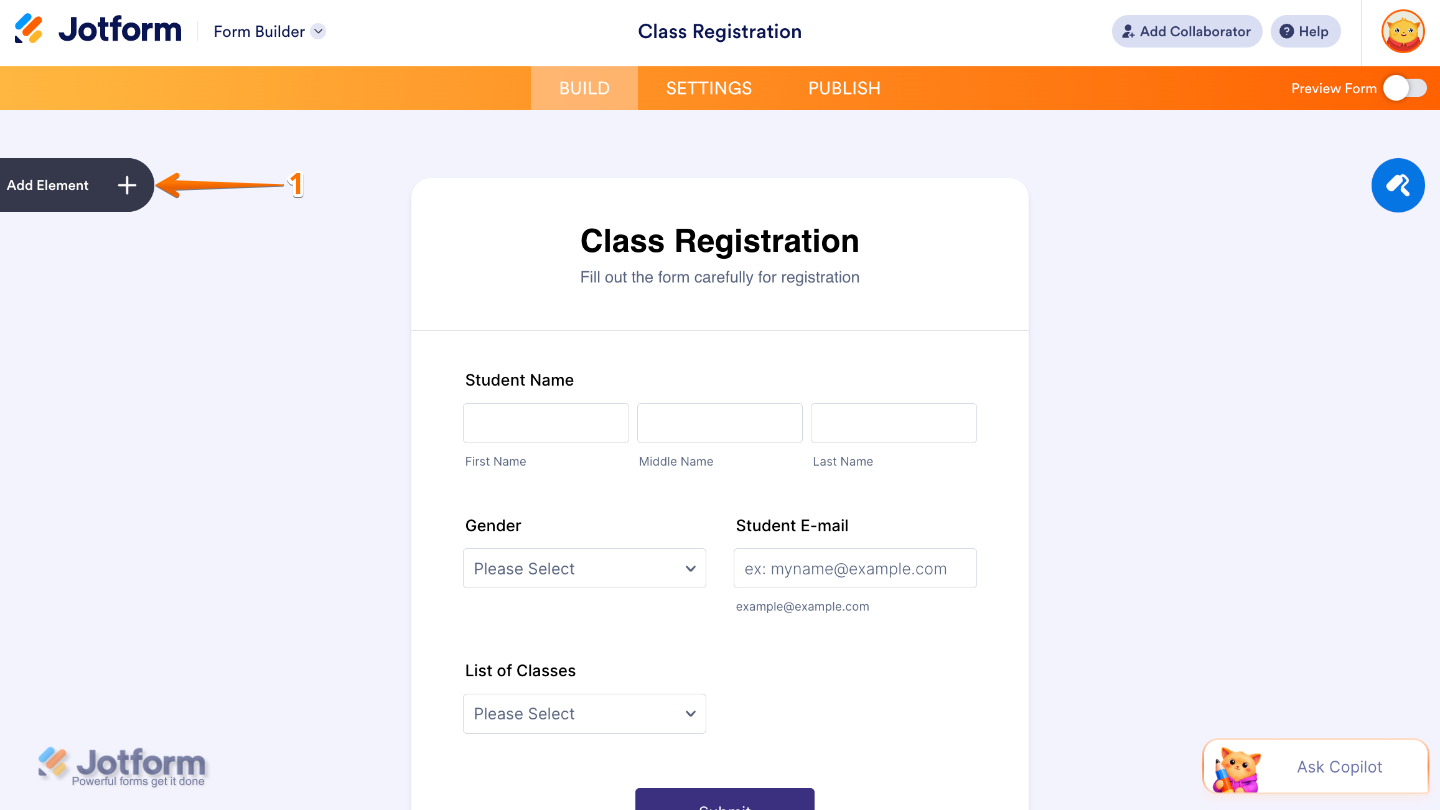Switch to the SETTINGS tab
This screenshot has width=1440, height=810.
[x=709, y=88]
